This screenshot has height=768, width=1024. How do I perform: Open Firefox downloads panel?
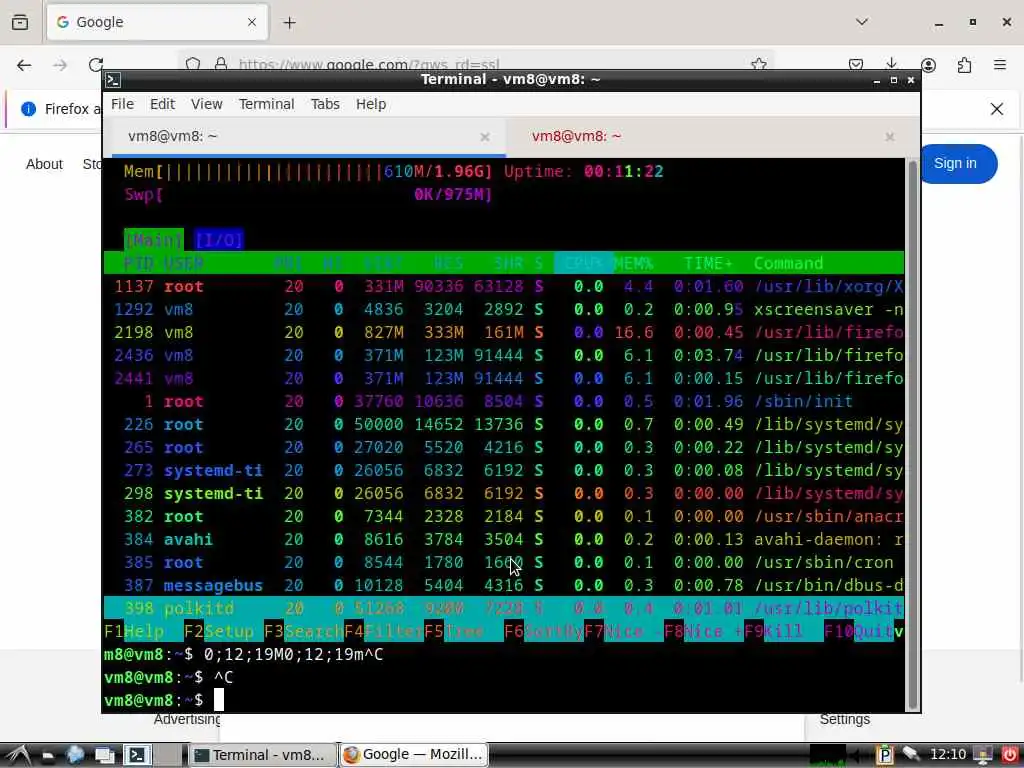coord(891,64)
